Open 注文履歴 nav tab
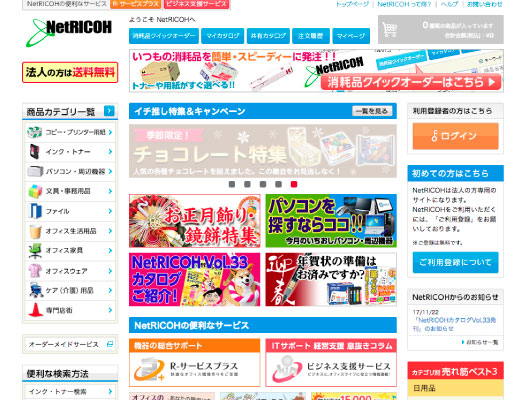 click(x=311, y=36)
